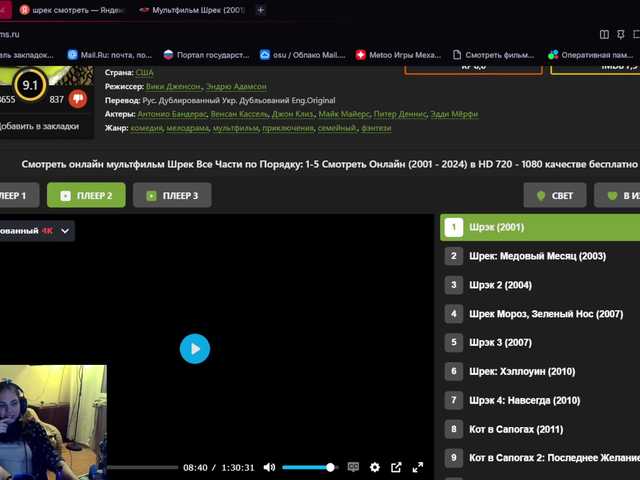Select Шрек: Хэллоуин (2010) in playlist
Viewport: 640px width, 480px height.
point(540,371)
